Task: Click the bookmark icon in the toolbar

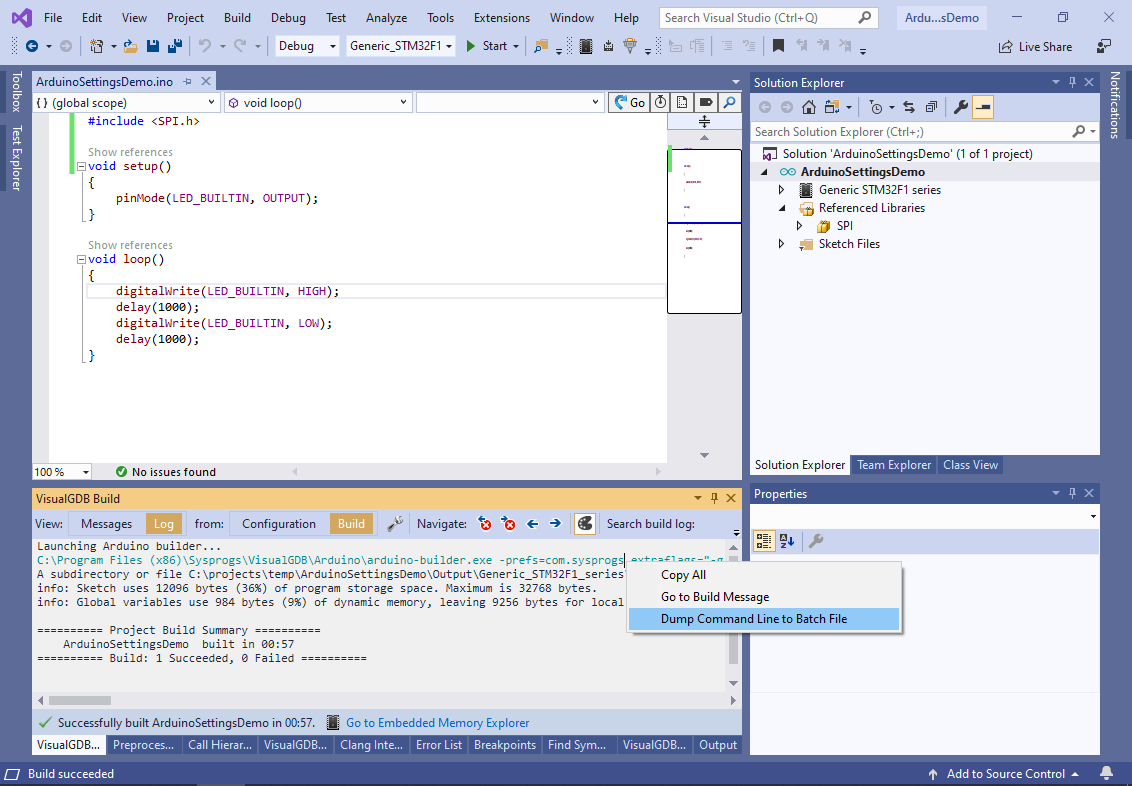Action: [778, 46]
